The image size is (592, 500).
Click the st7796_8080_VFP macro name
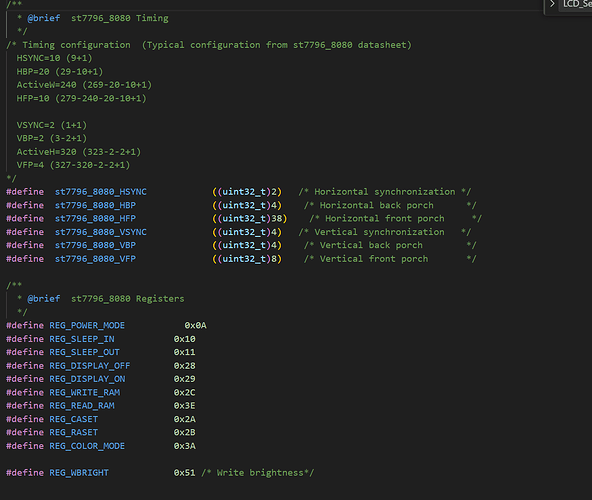coord(95,259)
